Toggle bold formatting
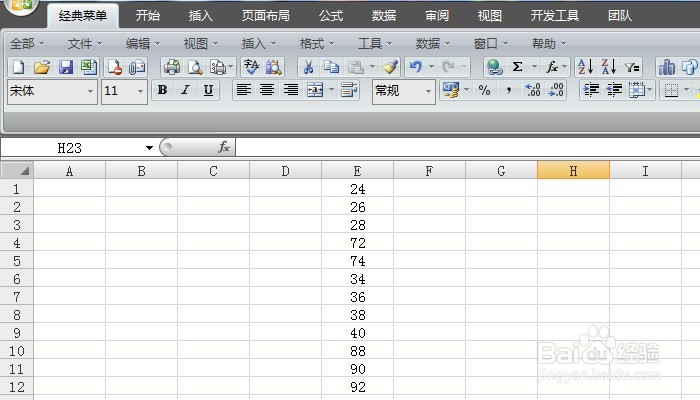Viewport: 700px width, 400px height. 162,91
